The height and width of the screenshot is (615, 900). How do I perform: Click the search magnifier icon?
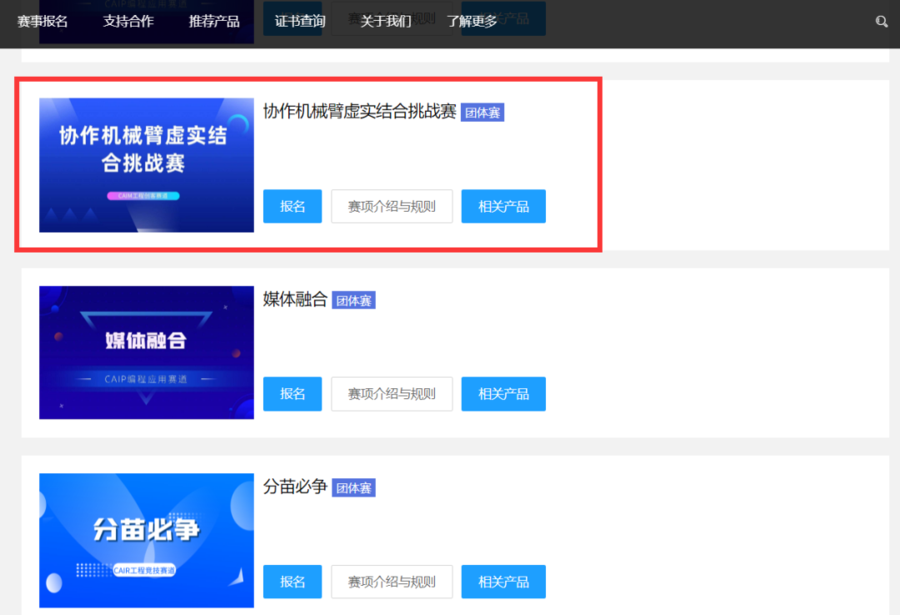click(x=881, y=20)
